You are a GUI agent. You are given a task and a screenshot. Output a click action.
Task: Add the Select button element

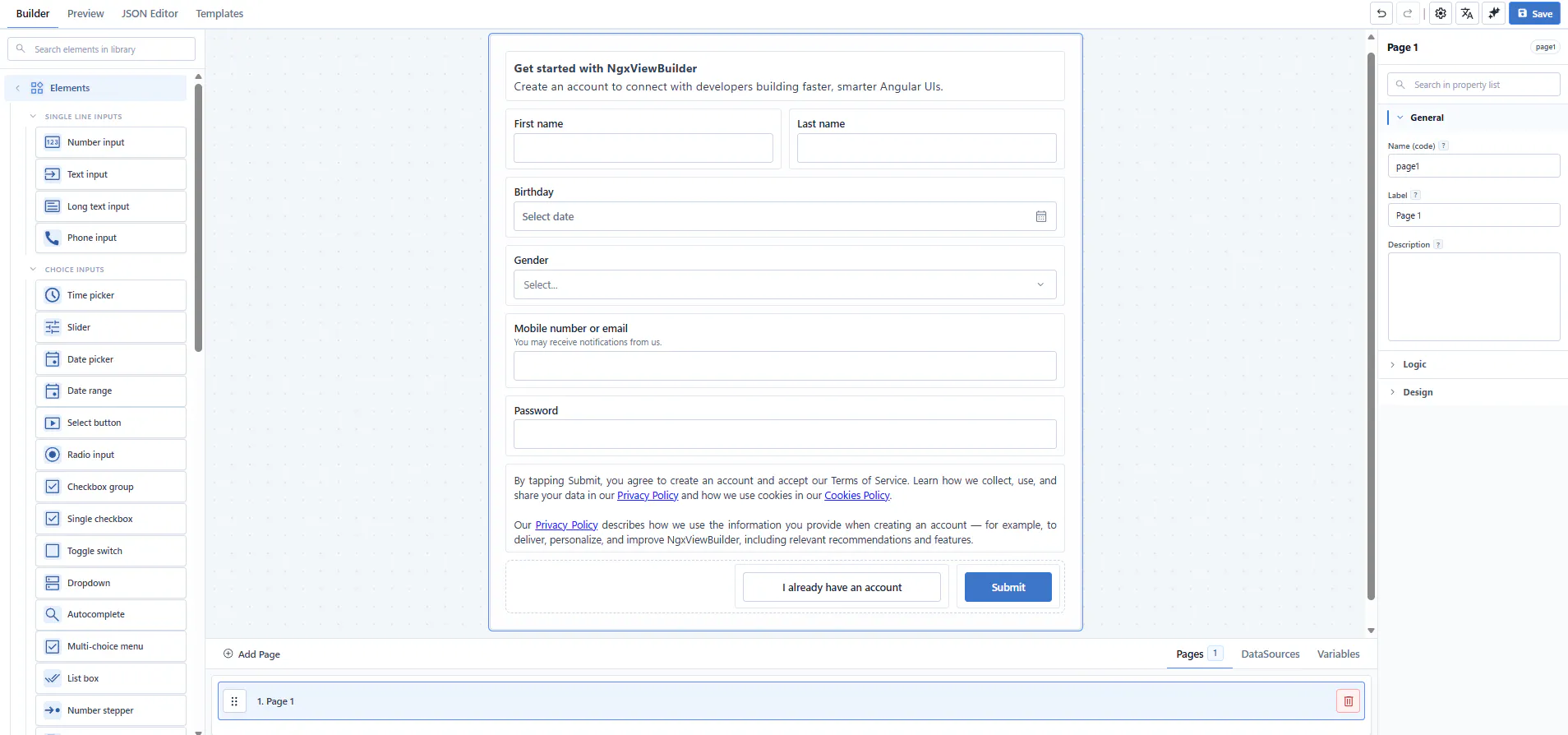[111, 423]
